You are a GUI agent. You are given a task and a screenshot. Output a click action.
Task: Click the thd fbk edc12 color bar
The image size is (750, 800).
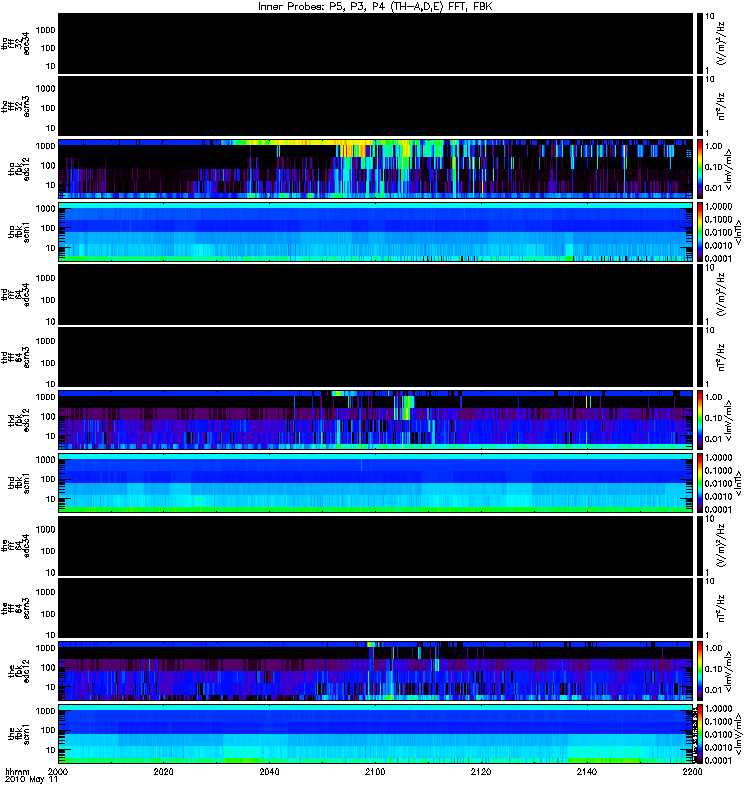tap(699, 420)
